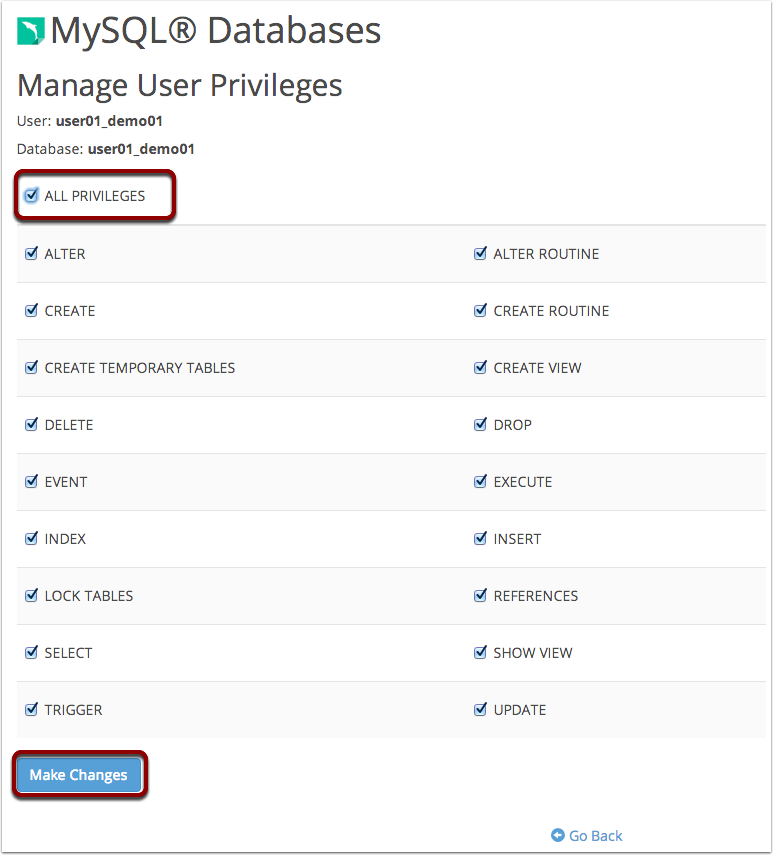Toggle the UPDATE privilege checkbox
The image size is (773, 855).
(x=480, y=709)
